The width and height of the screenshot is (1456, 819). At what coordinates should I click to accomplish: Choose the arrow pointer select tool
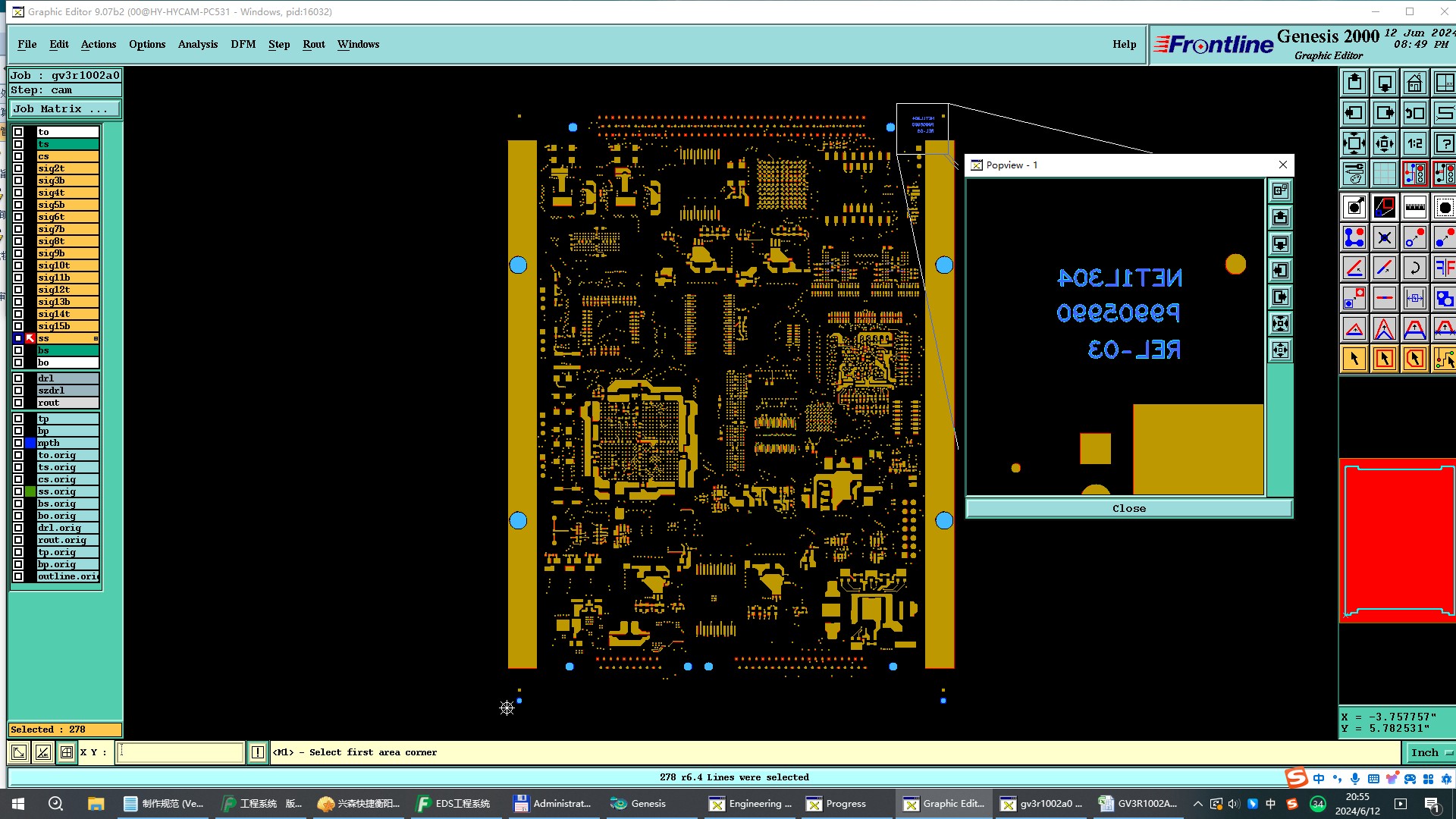point(1354,359)
